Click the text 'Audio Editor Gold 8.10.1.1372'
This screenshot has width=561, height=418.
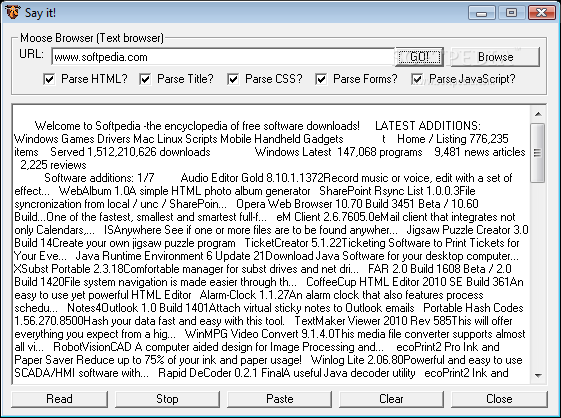point(252,178)
